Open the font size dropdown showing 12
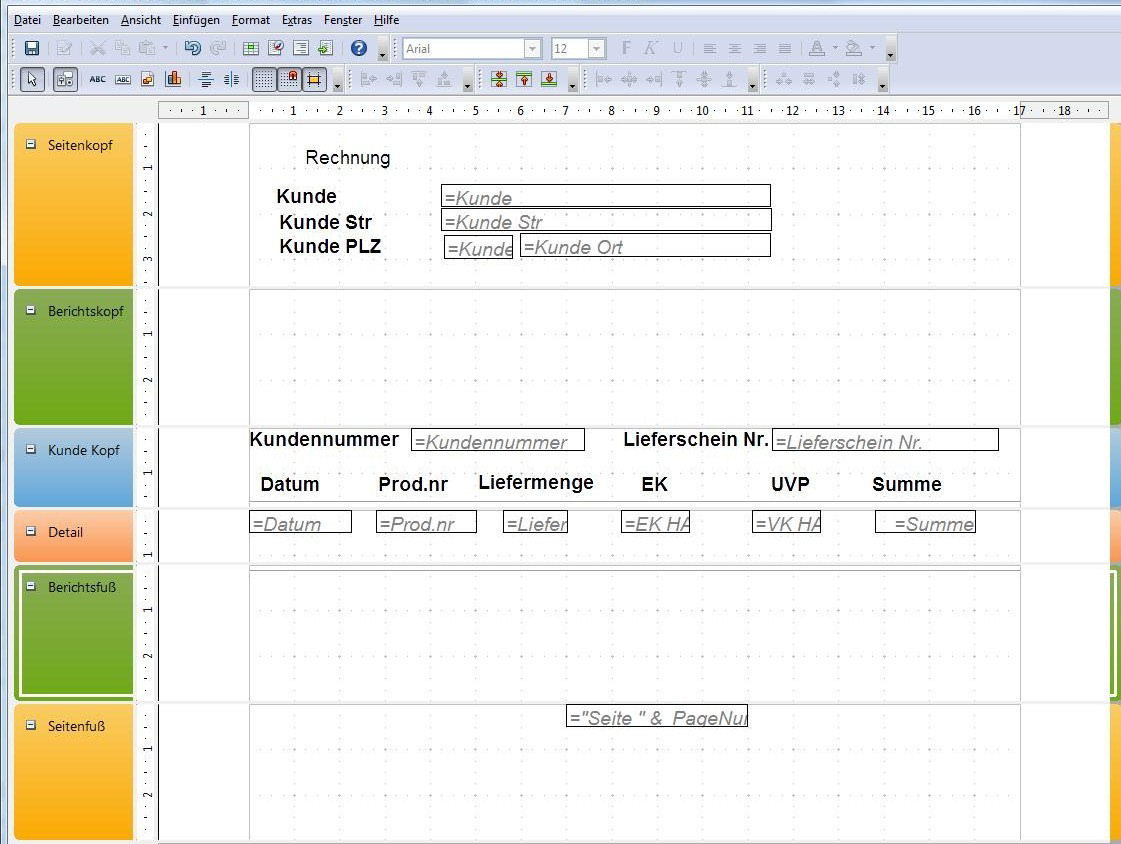The height and width of the screenshot is (844, 1121). coord(595,47)
